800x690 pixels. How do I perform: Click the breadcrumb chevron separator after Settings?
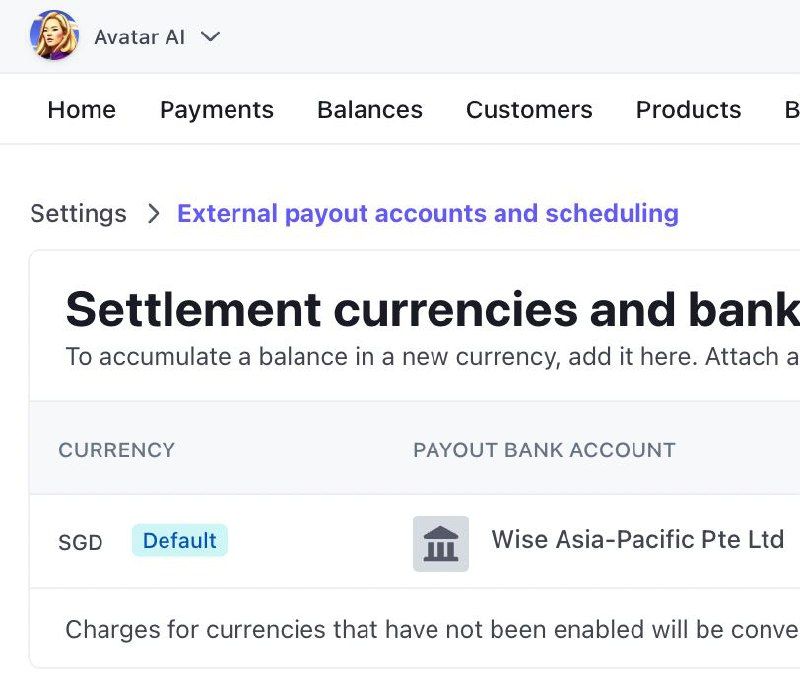click(153, 213)
